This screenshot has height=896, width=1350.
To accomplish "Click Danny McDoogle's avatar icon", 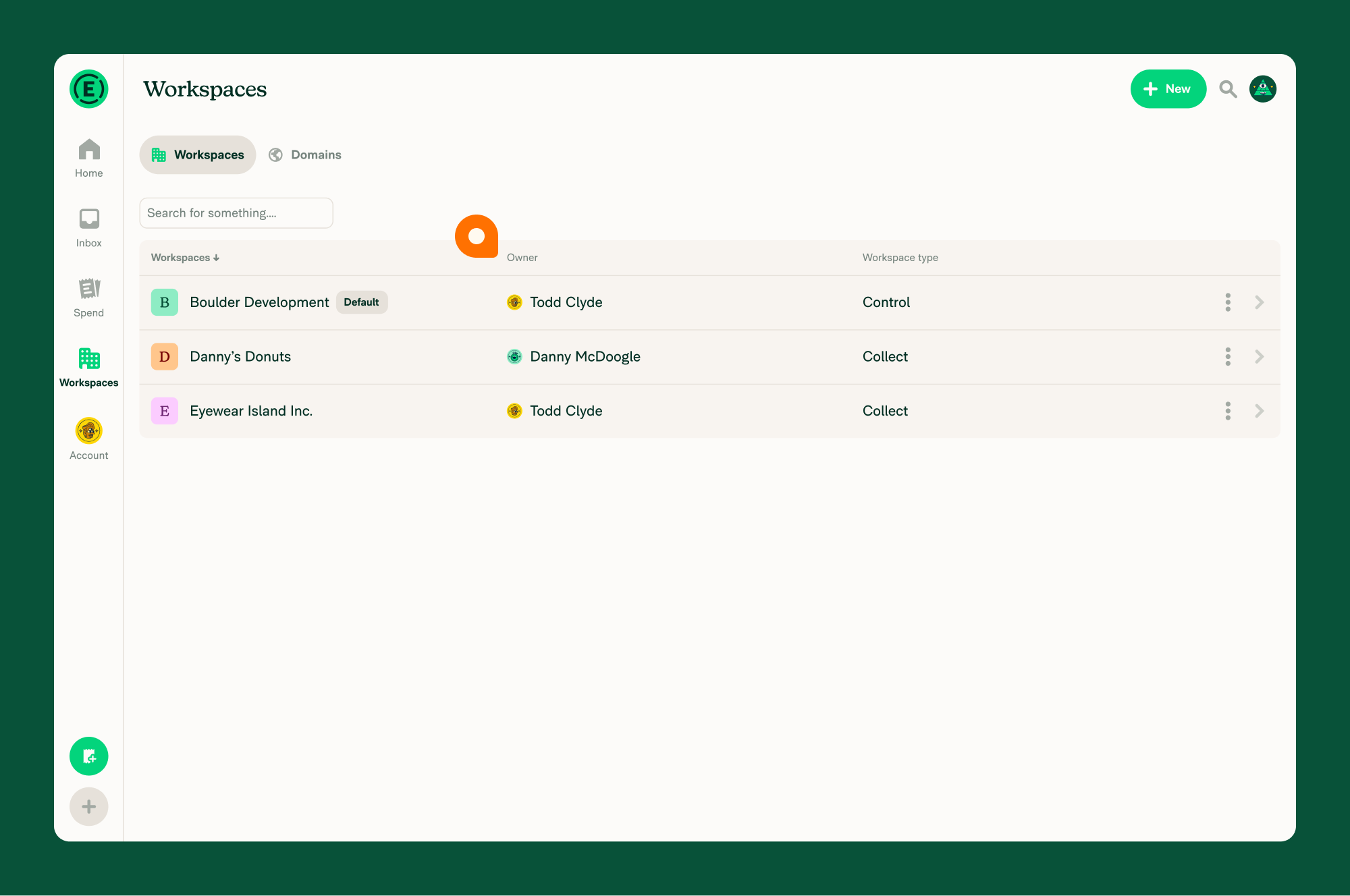I will click(514, 357).
